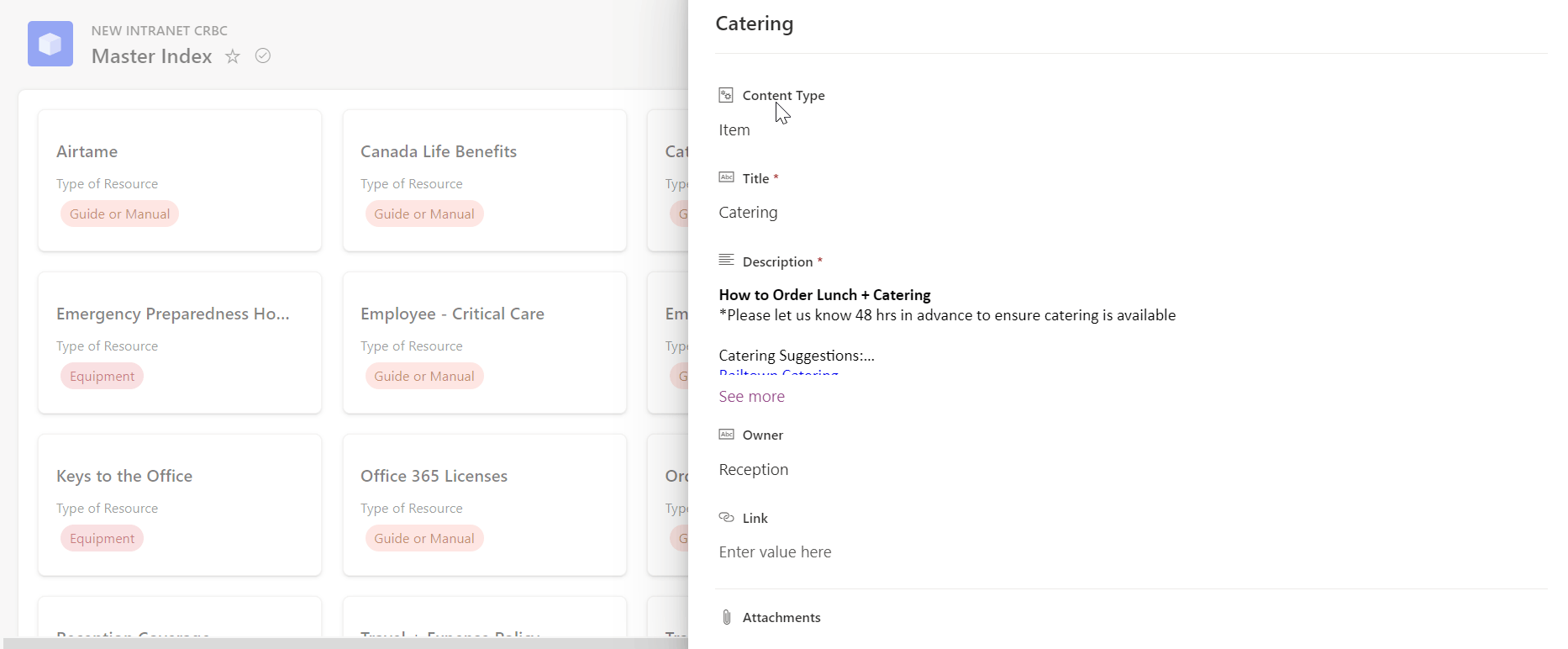Click the Content Type field icon
This screenshot has height=649, width=1568.
click(x=726, y=95)
